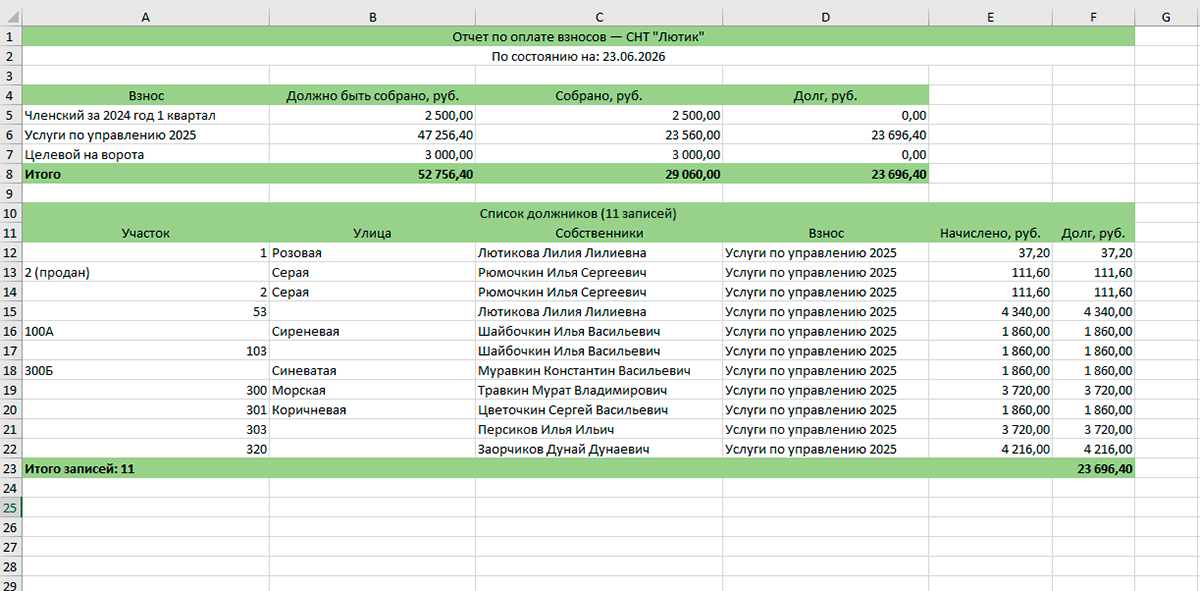Click the "Список должников (11 записей)" heading
Image resolution: width=1200 pixels, height=591 pixels.
pos(579,213)
